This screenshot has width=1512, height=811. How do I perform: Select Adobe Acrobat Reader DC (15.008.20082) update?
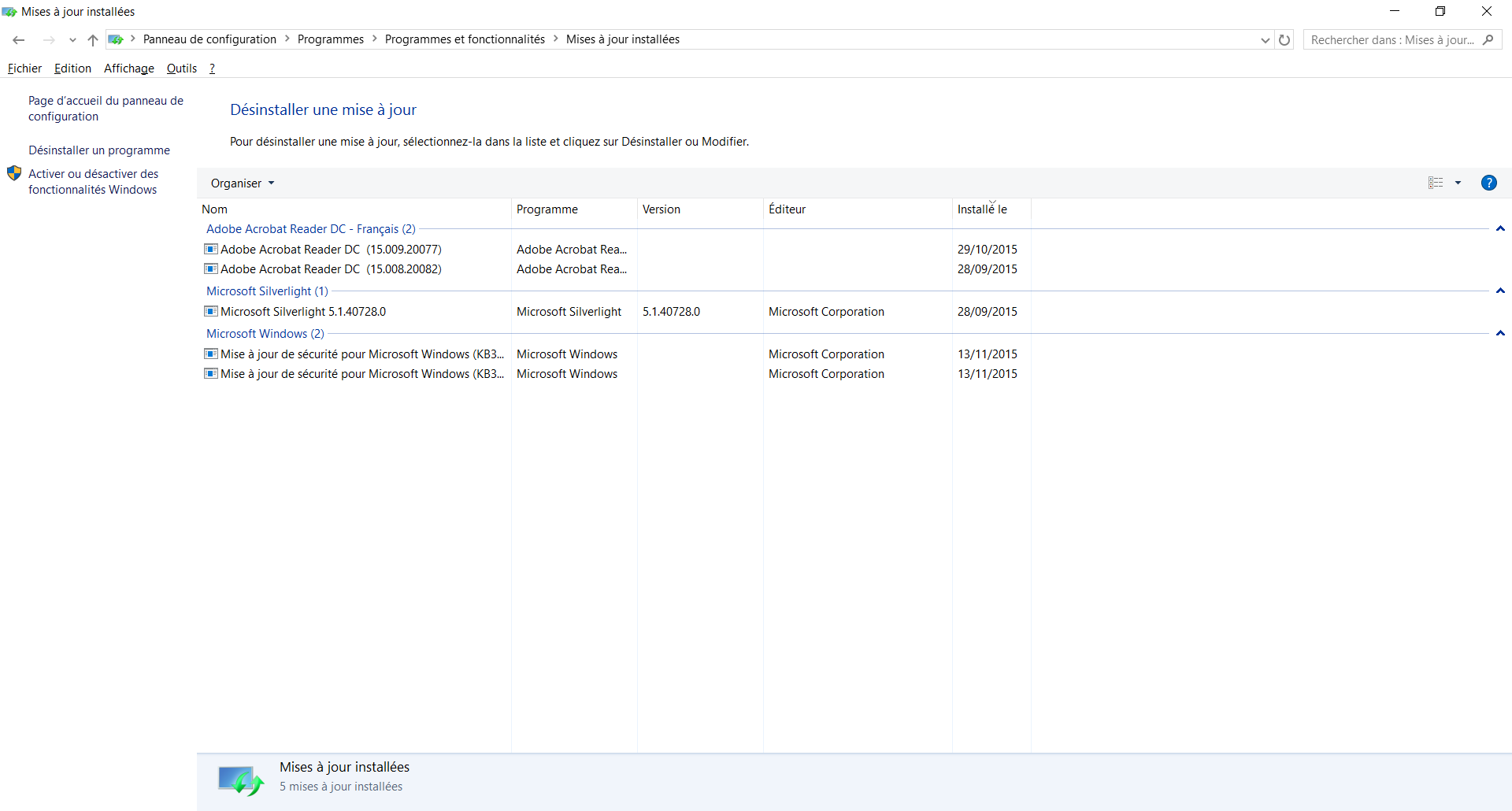331,269
